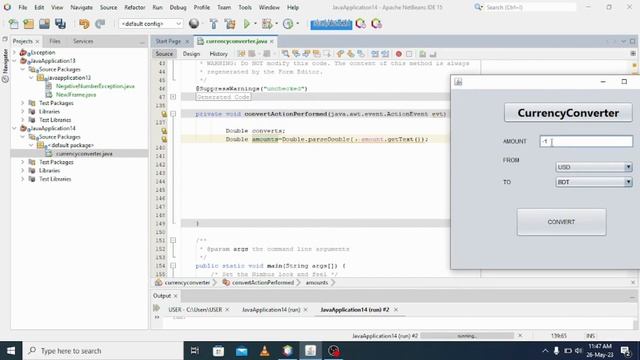Click the find selection magnifier icon in editor toolbar

pos(285,54)
